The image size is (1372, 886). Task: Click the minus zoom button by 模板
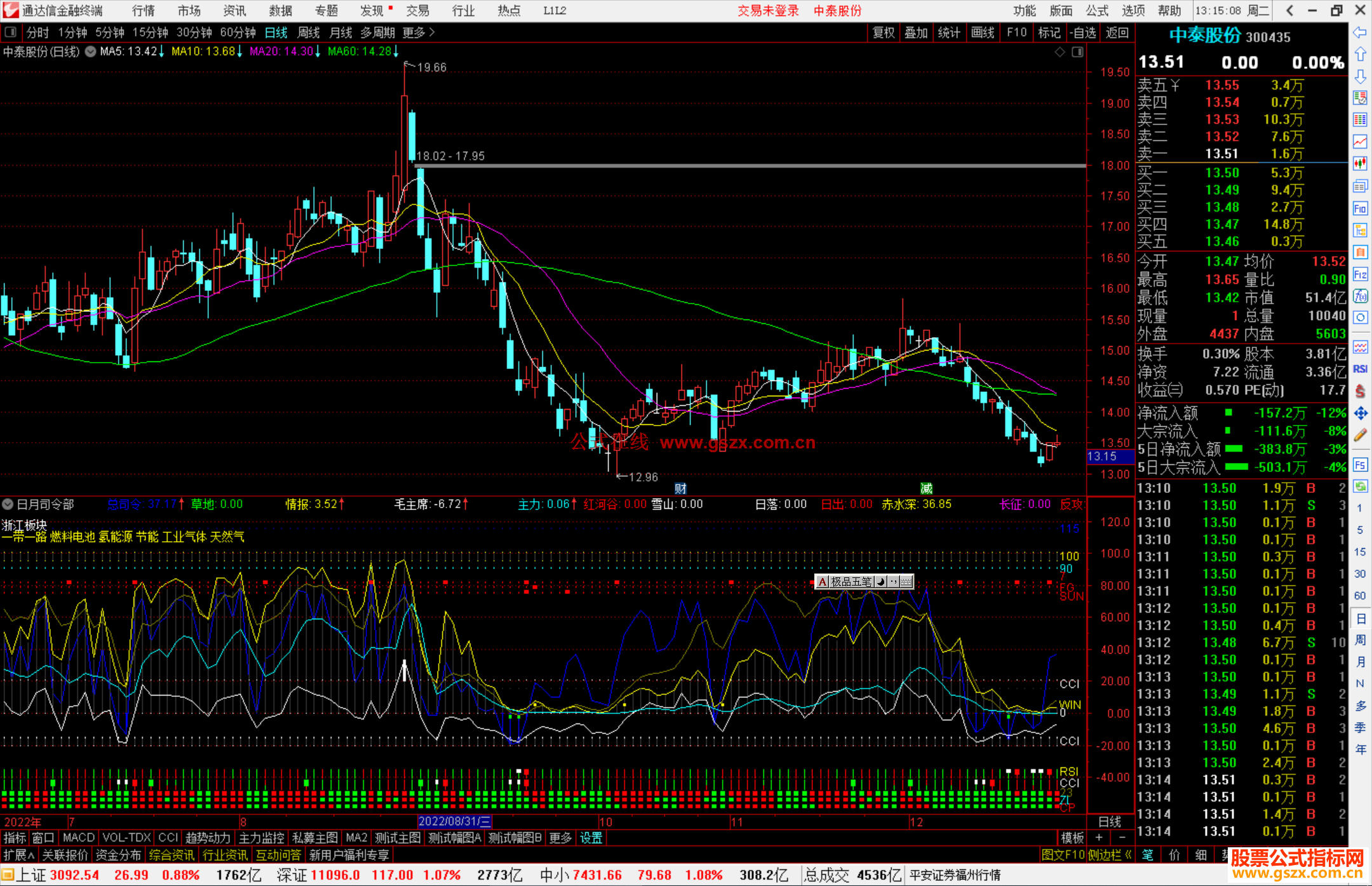(1122, 838)
